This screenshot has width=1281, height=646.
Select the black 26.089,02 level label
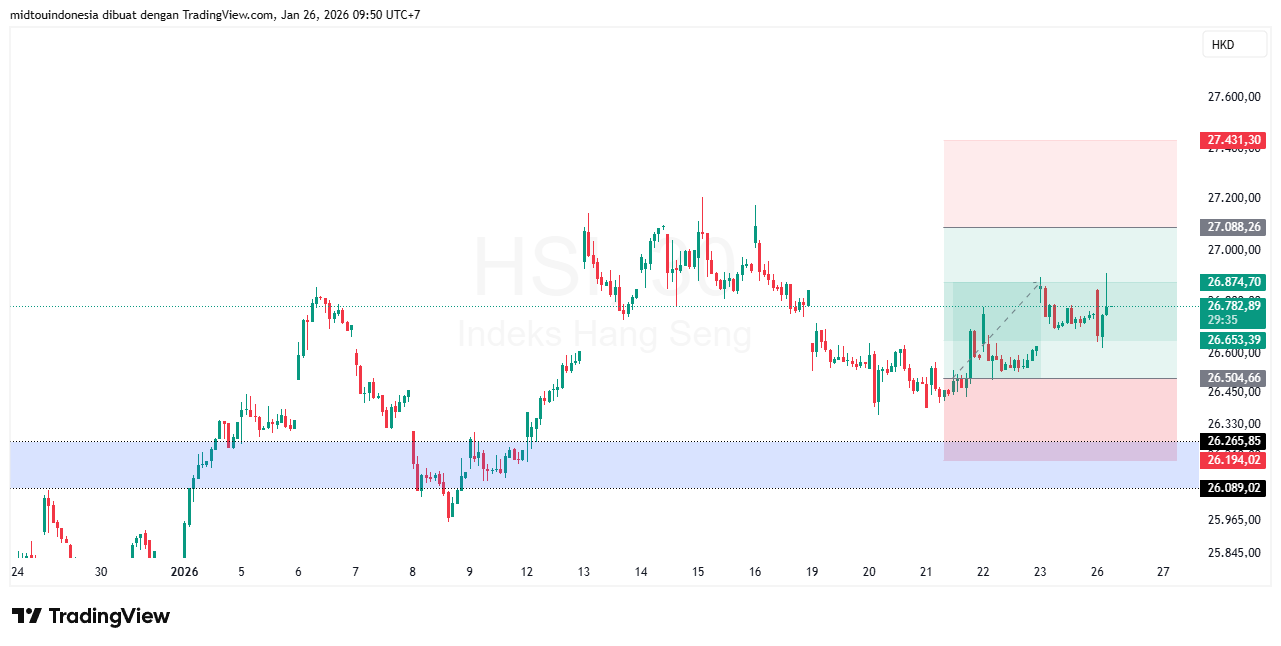[x=1233, y=488]
